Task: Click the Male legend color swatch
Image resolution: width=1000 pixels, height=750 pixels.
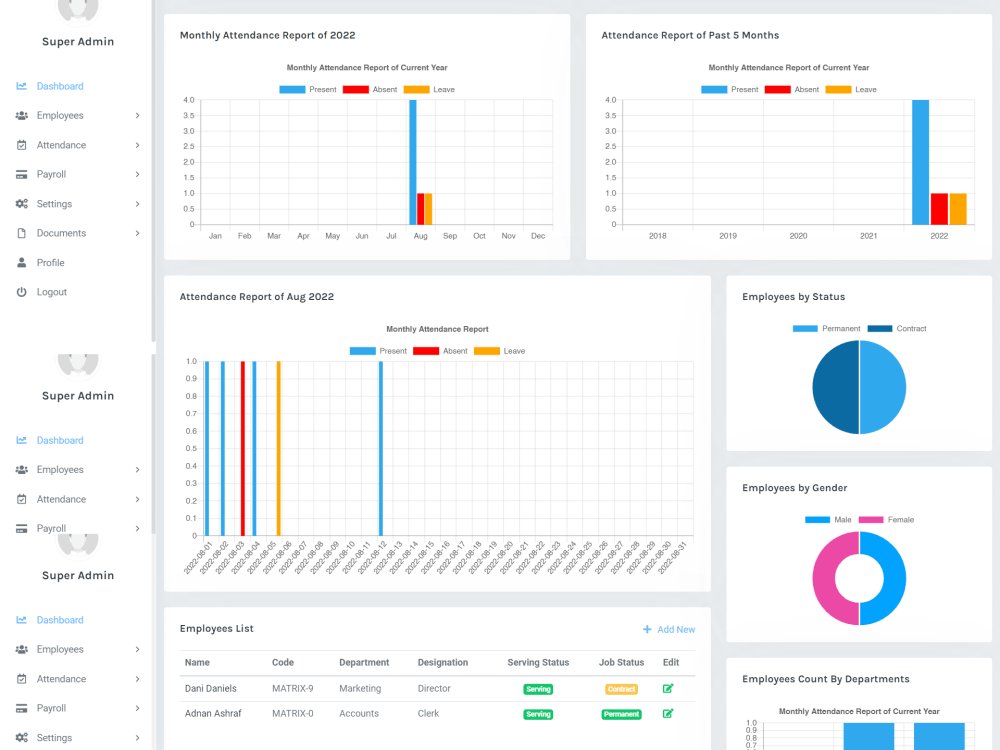Action: pyautogui.click(x=817, y=520)
